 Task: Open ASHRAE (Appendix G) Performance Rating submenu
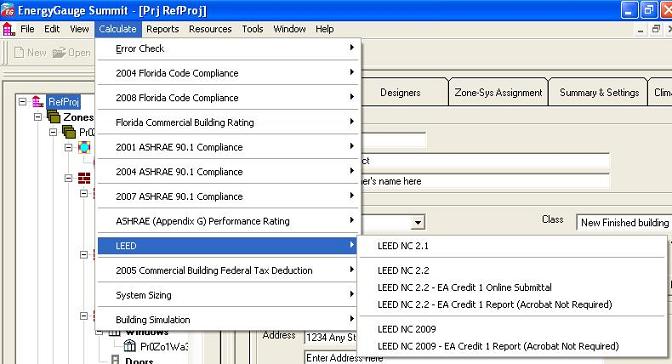pyautogui.click(x=228, y=221)
